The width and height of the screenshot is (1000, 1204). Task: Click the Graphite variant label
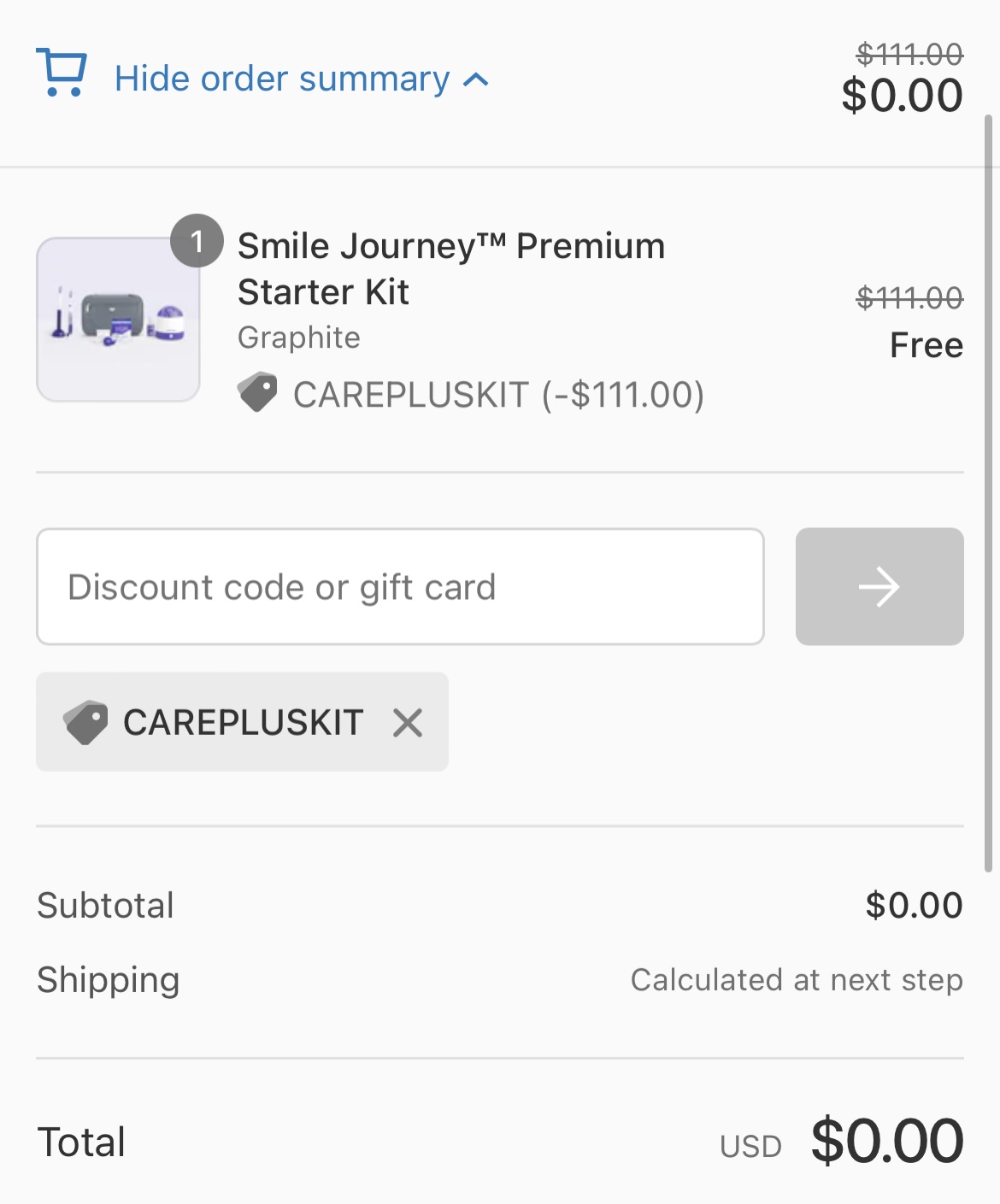[x=299, y=338]
